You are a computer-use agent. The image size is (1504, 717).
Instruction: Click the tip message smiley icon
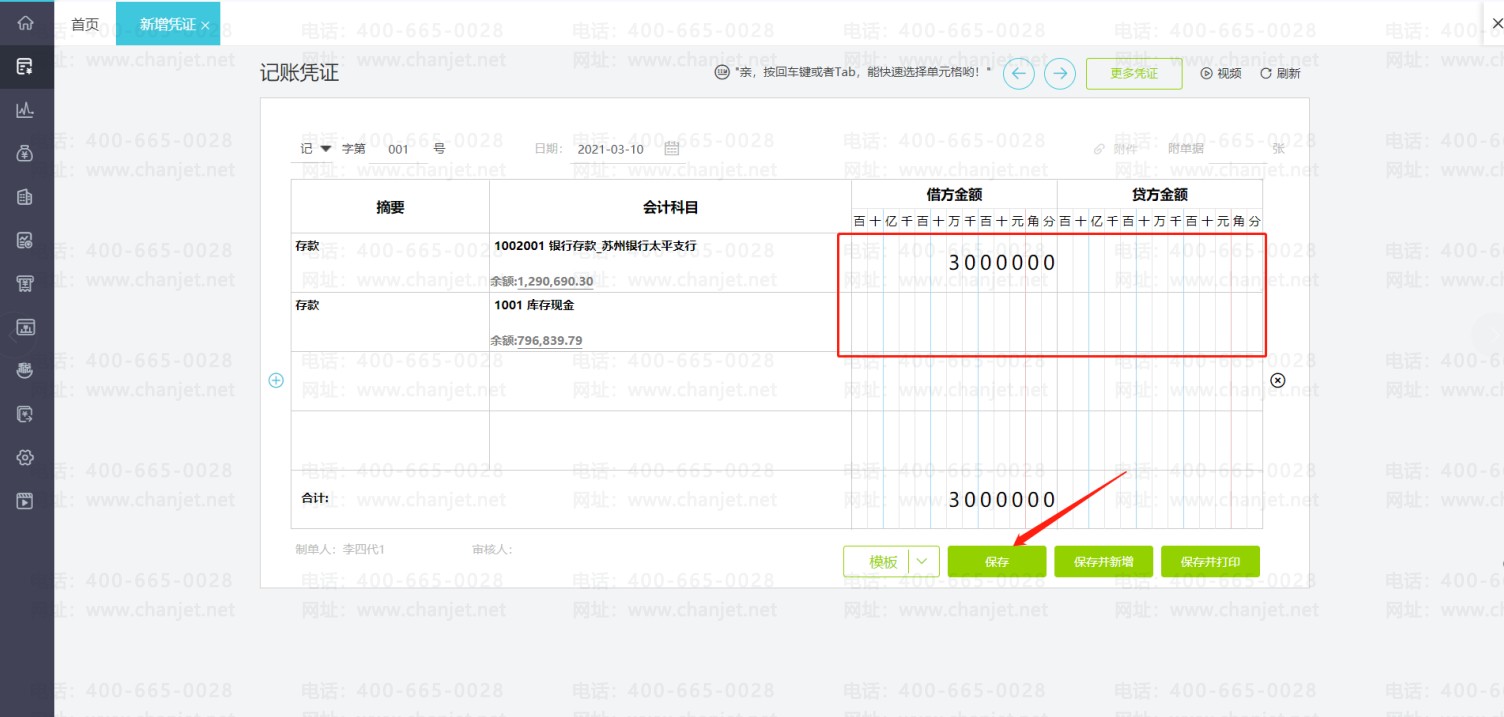pyautogui.click(x=722, y=72)
